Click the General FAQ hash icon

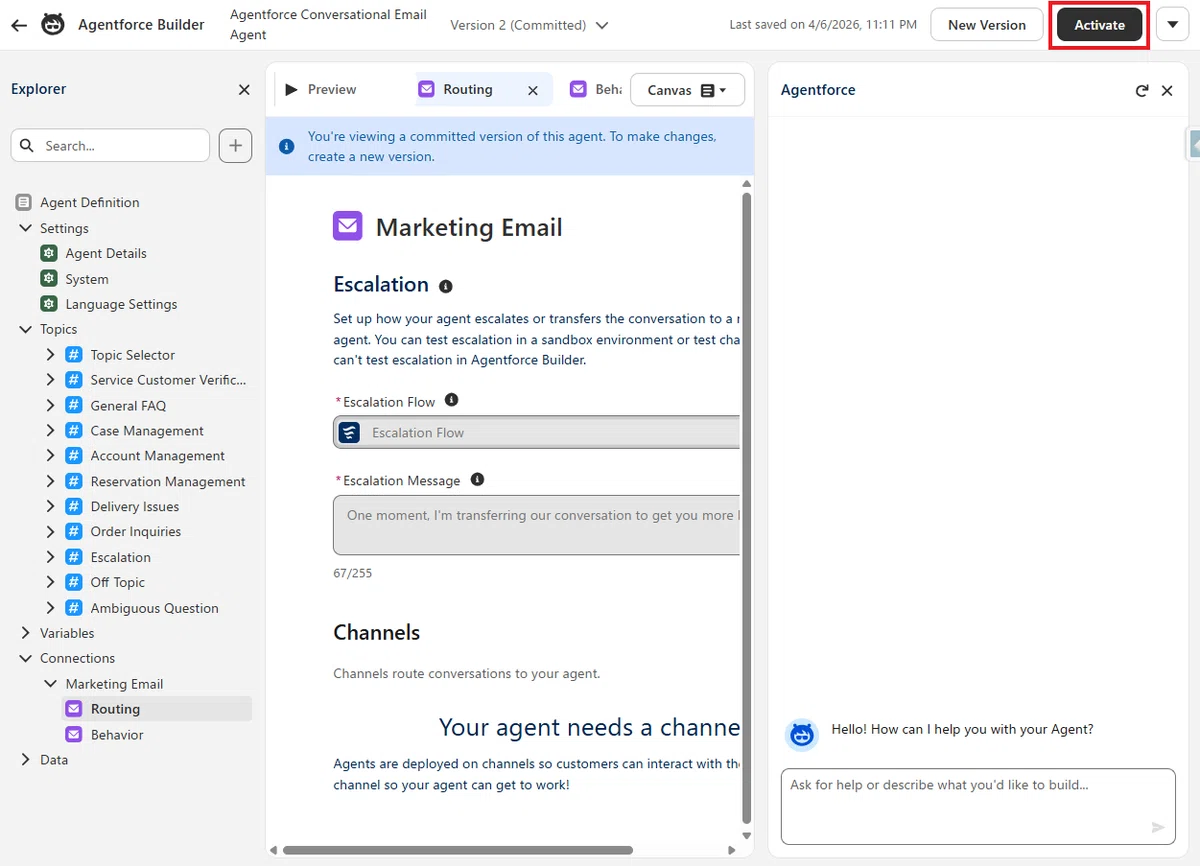tap(73, 406)
